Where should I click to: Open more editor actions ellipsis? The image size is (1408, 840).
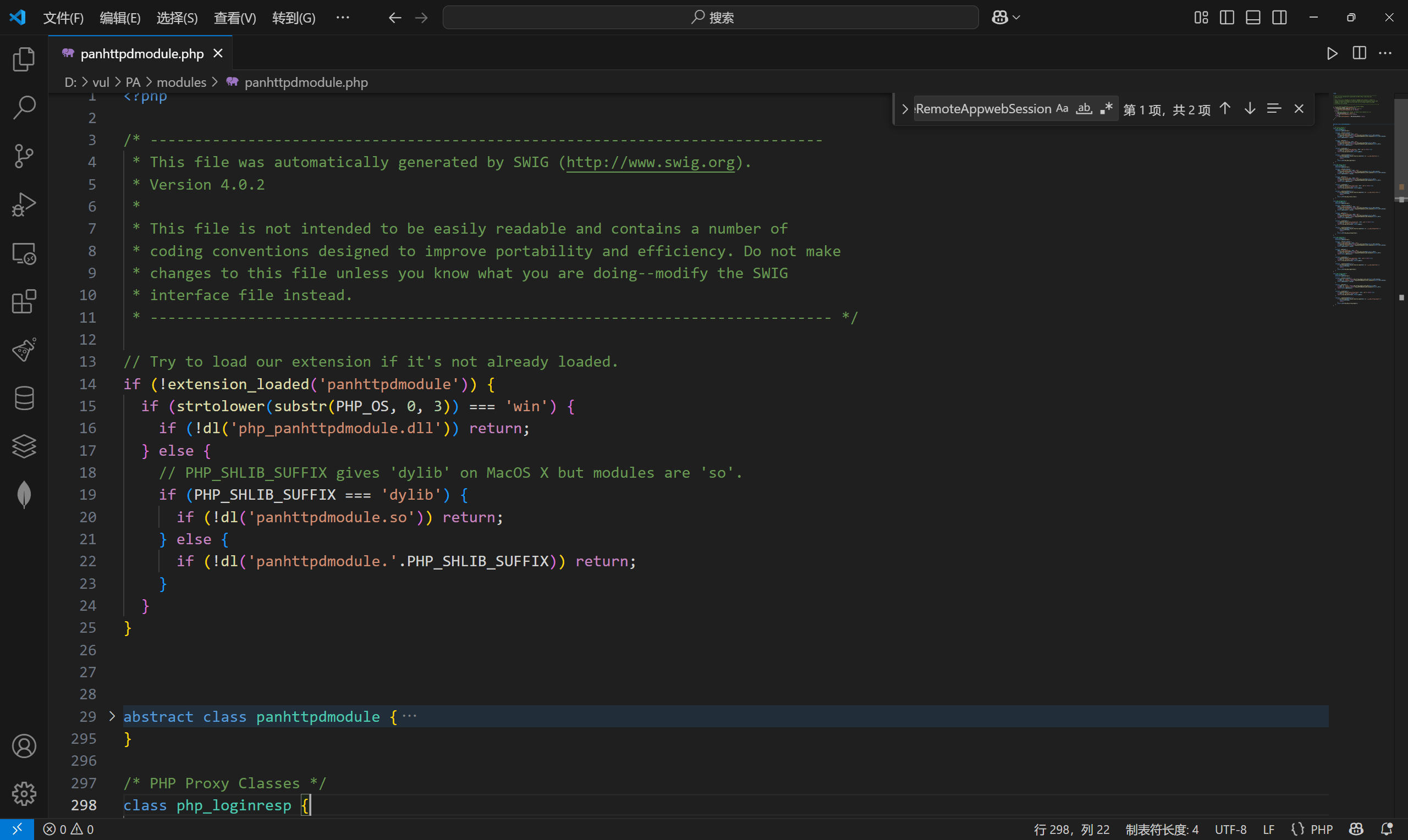[x=1385, y=53]
